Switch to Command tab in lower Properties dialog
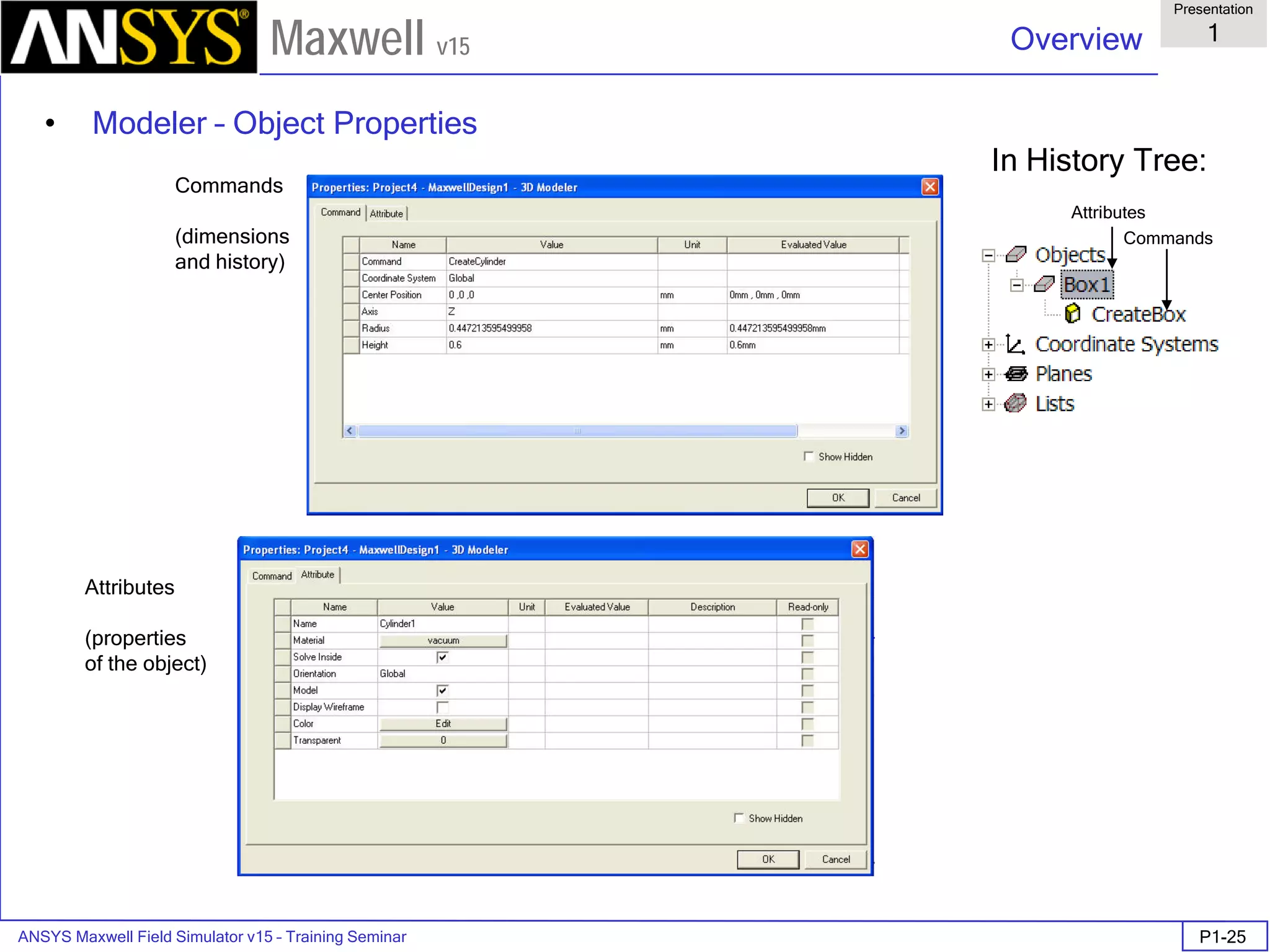1270x952 pixels. tap(272, 576)
